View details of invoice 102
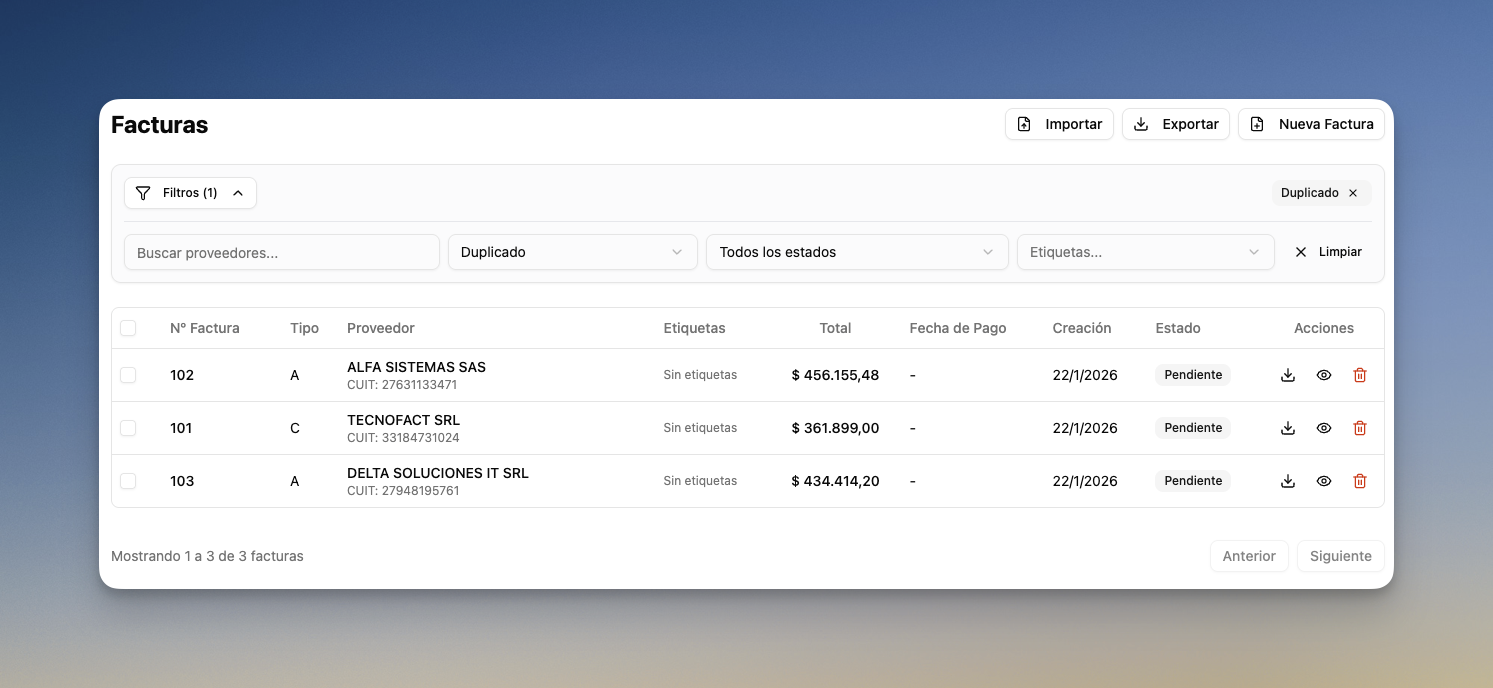Image resolution: width=1493 pixels, height=688 pixels. [x=1324, y=375]
